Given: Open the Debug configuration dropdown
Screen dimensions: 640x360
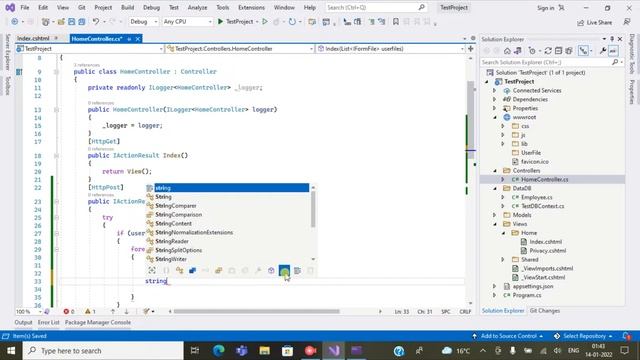Looking at the screenshot, I should pos(144,22).
